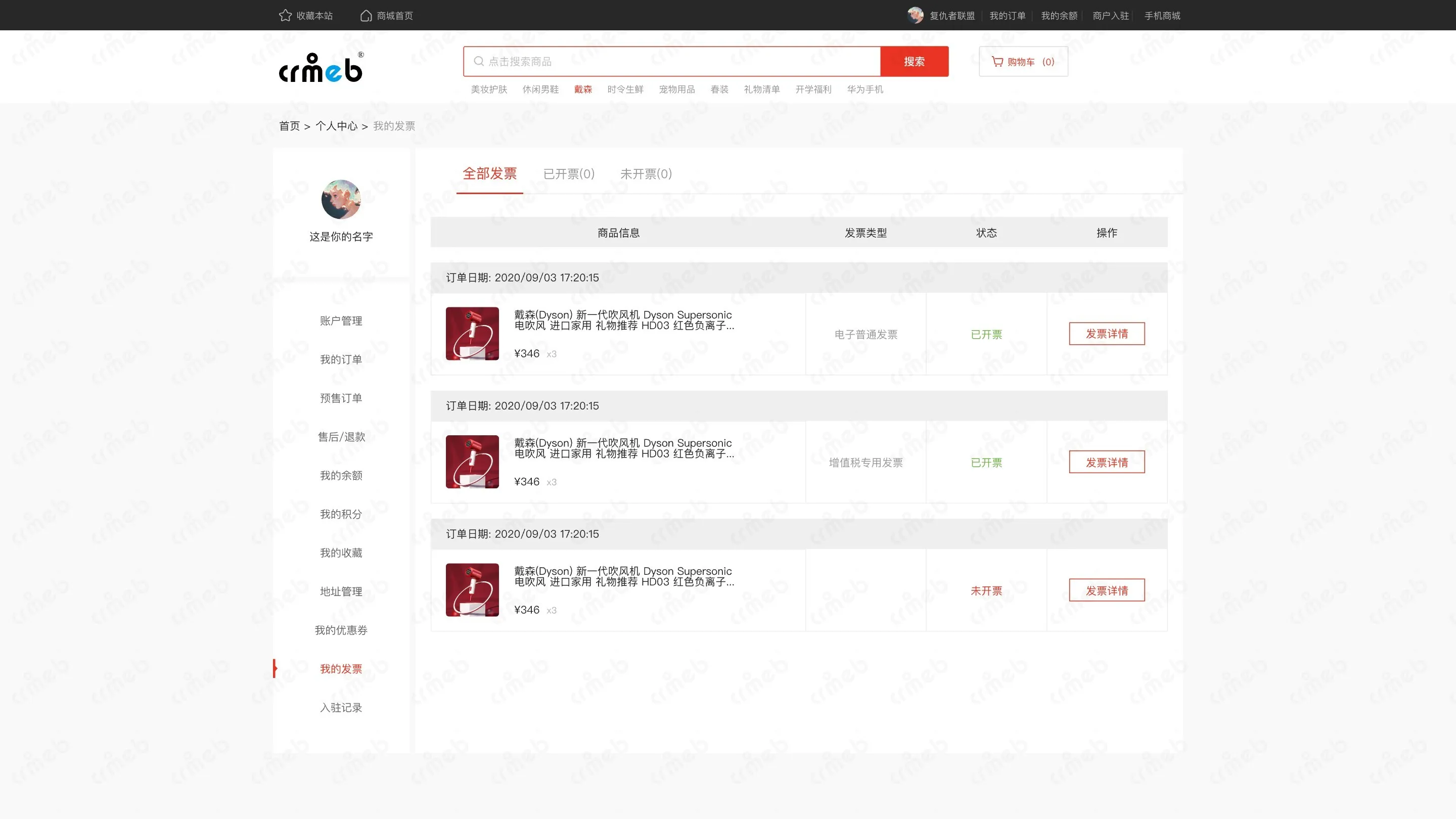The width and height of the screenshot is (1456, 819).
Task: Click the 宠物用品 hot keyword
Action: pyautogui.click(x=677, y=89)
